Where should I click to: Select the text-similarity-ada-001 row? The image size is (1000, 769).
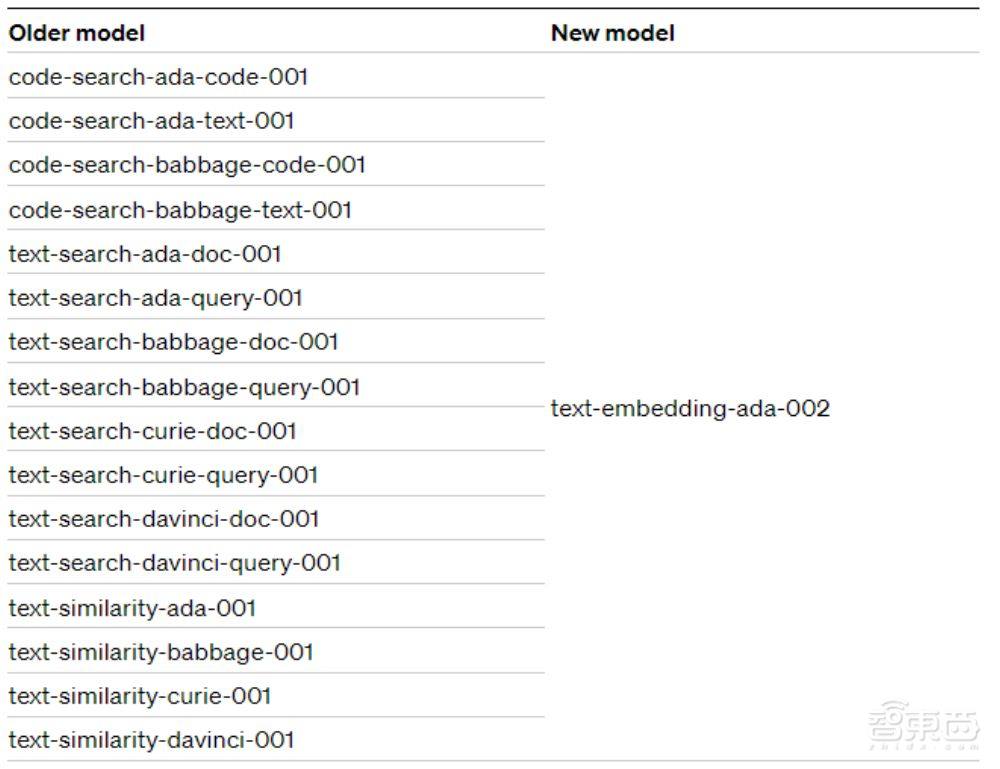pos(132,608)
